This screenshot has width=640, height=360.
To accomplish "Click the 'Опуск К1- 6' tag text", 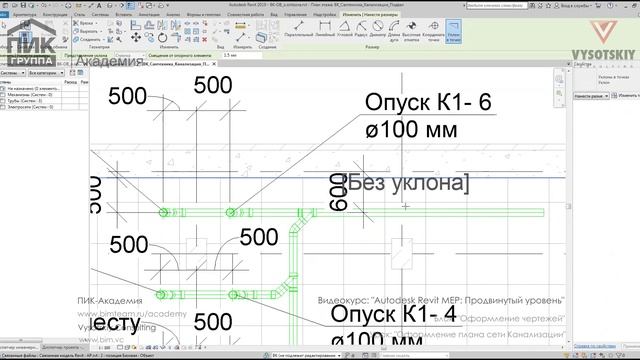I will [x=428, y=102].
